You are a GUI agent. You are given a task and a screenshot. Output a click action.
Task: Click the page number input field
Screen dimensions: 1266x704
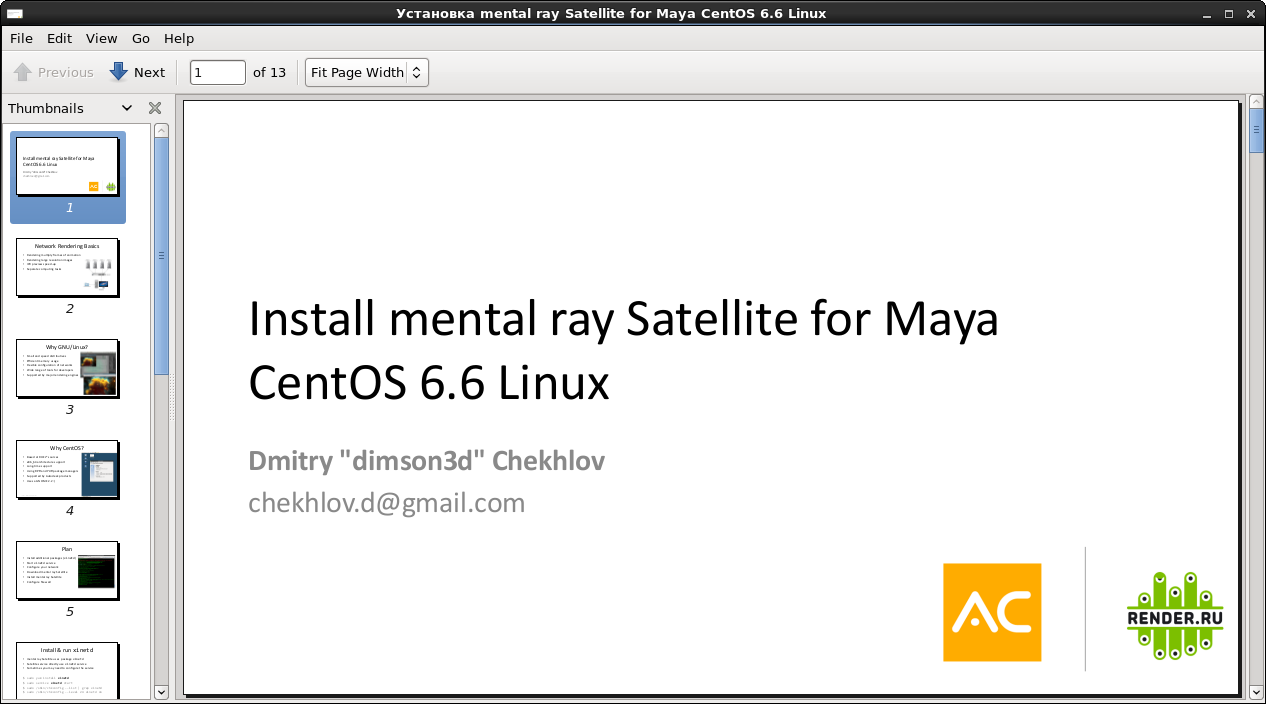point(218,72)
